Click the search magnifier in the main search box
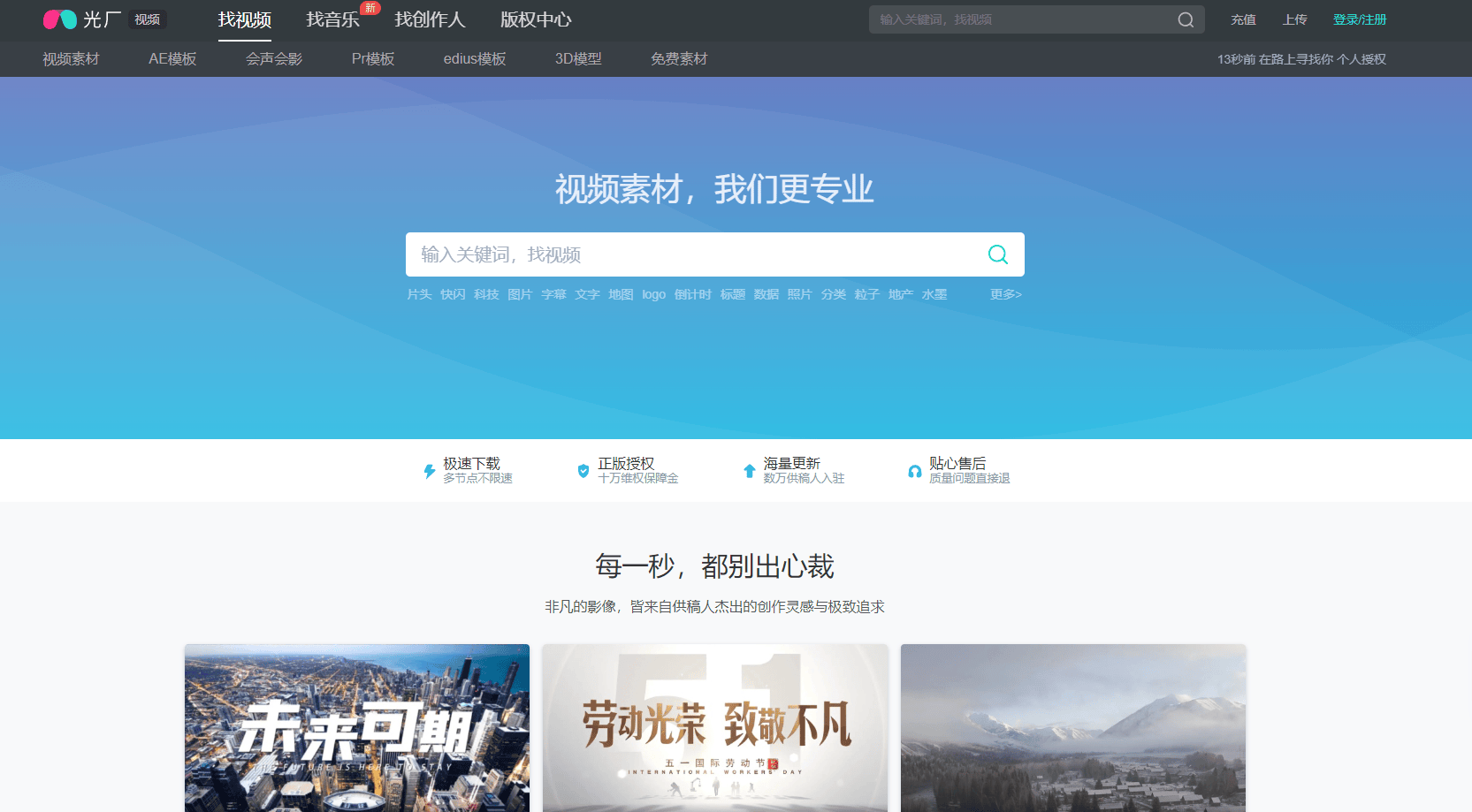This screenshot has height=812, width=1472. [997, 254]
